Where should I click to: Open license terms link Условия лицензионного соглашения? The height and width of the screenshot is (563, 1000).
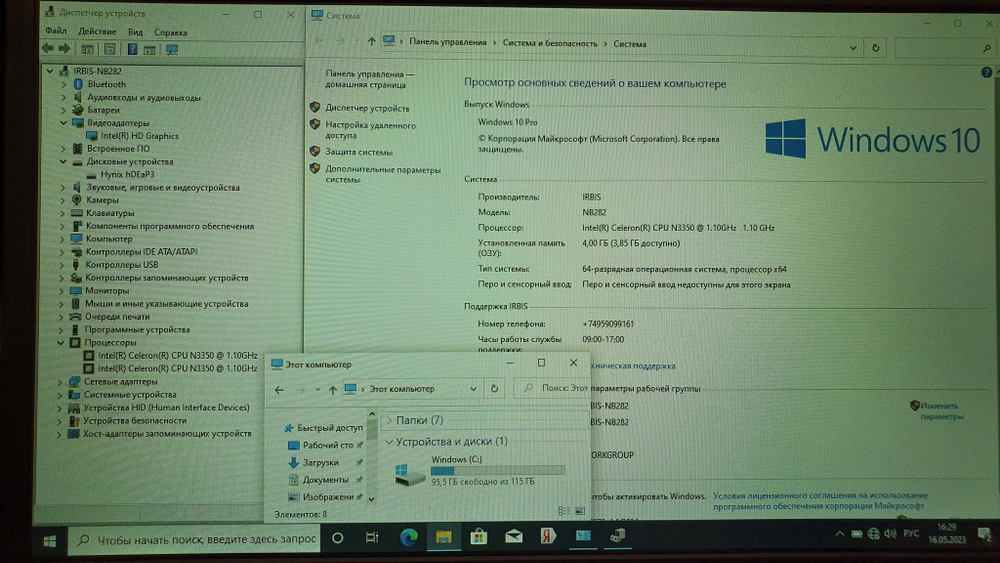(820, 501)
